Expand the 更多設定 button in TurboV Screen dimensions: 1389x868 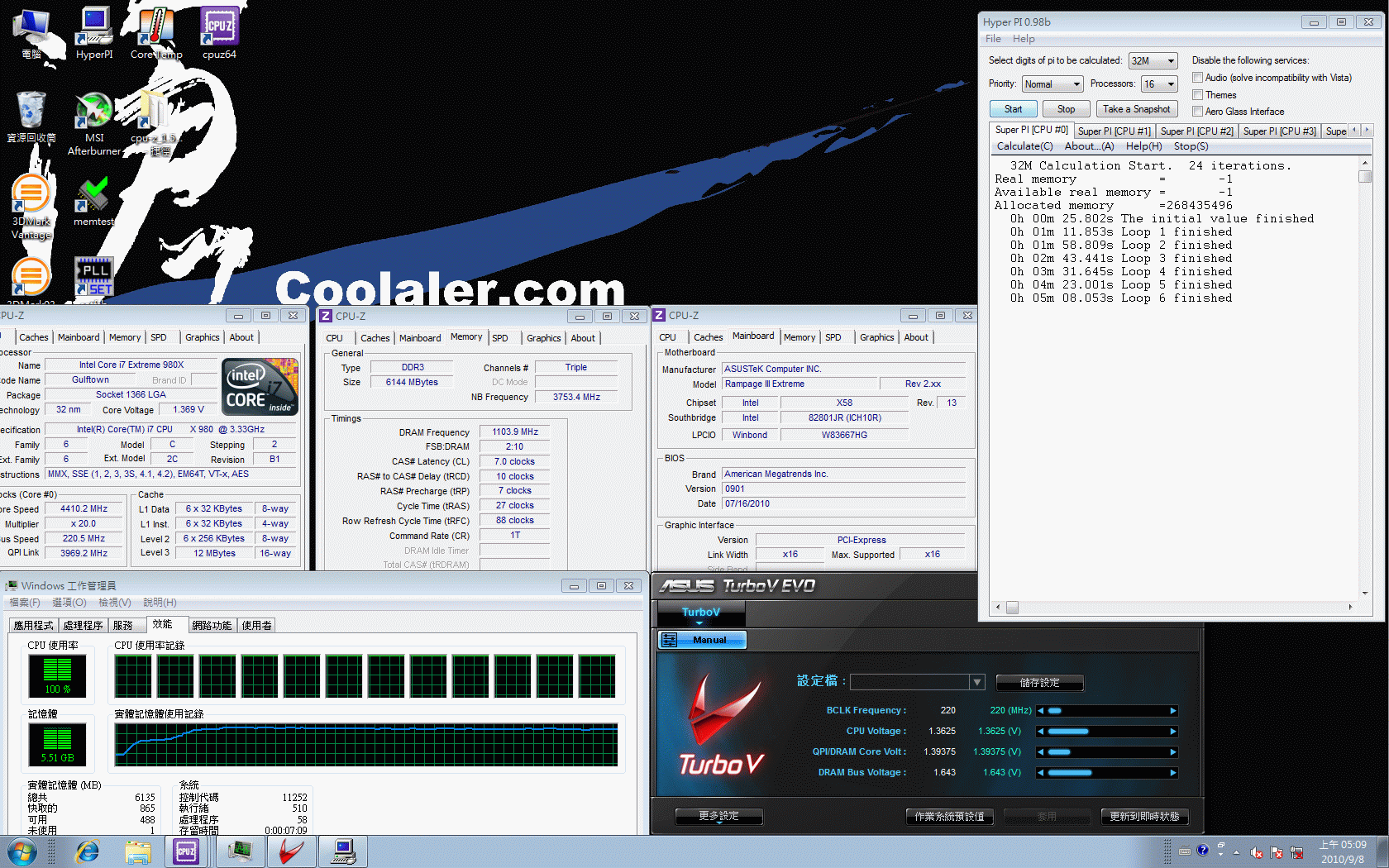coord(718,817)
